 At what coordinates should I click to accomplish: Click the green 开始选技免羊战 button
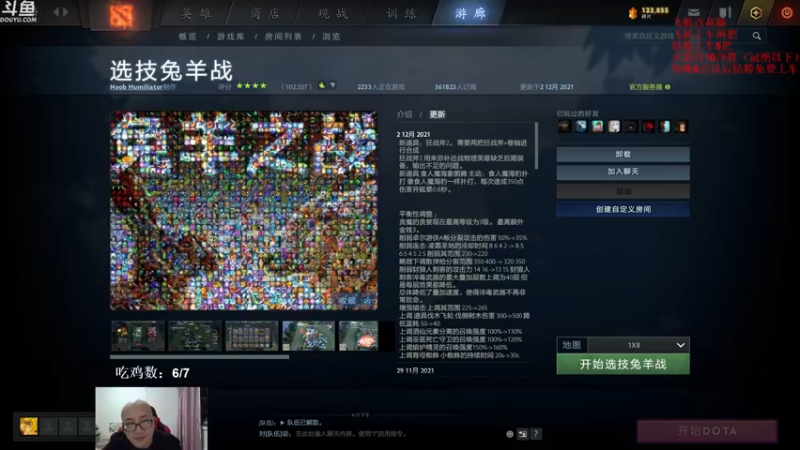click(x=623, y=364)
